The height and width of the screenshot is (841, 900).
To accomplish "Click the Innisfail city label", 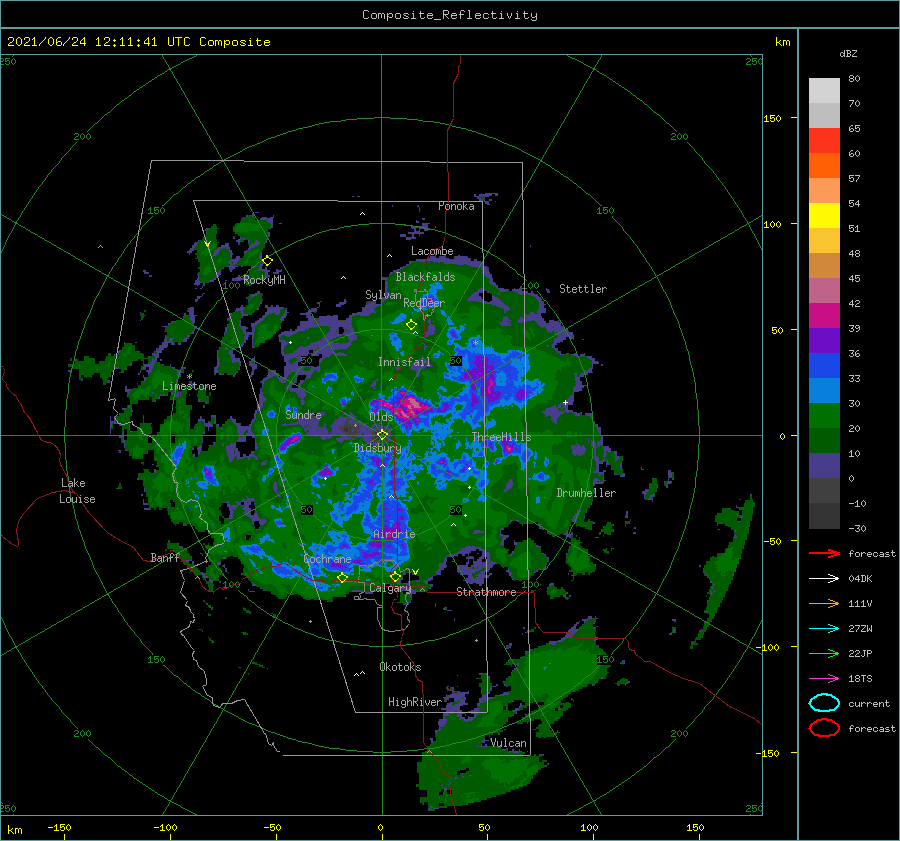I will click(404, 362).
